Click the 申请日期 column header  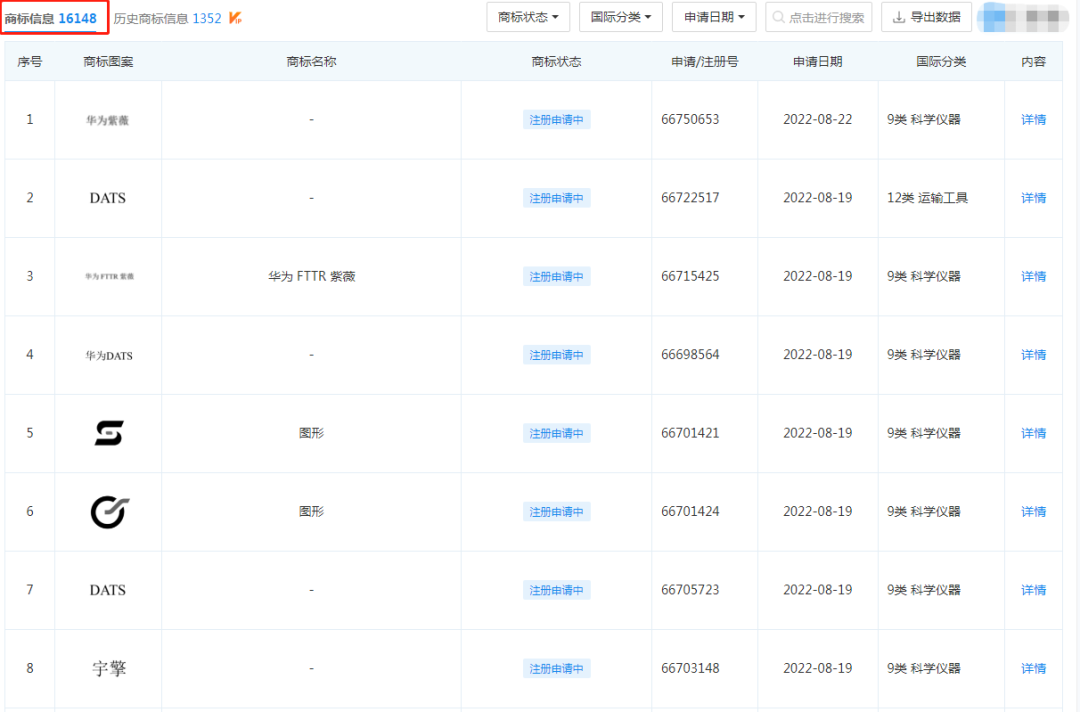pos(818,62)
